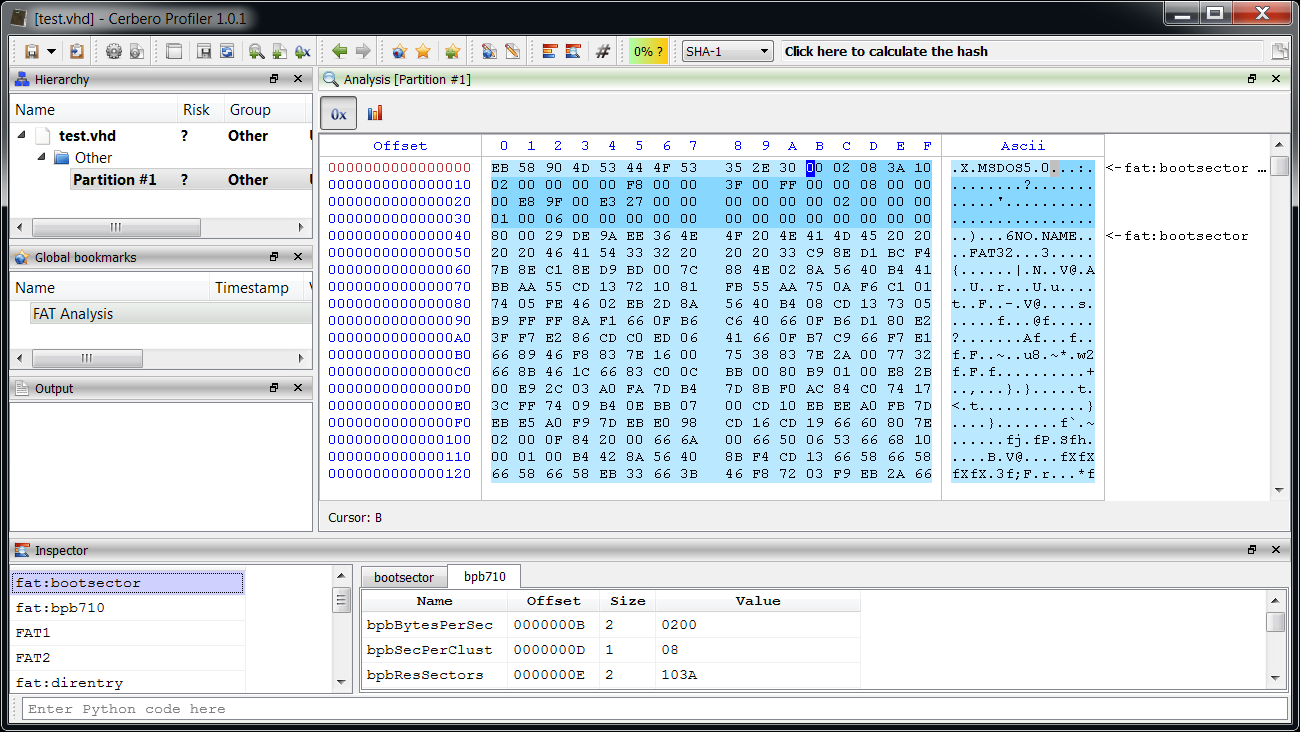
Task: Switch to the bpb710 tab
Action: point(485,576)
